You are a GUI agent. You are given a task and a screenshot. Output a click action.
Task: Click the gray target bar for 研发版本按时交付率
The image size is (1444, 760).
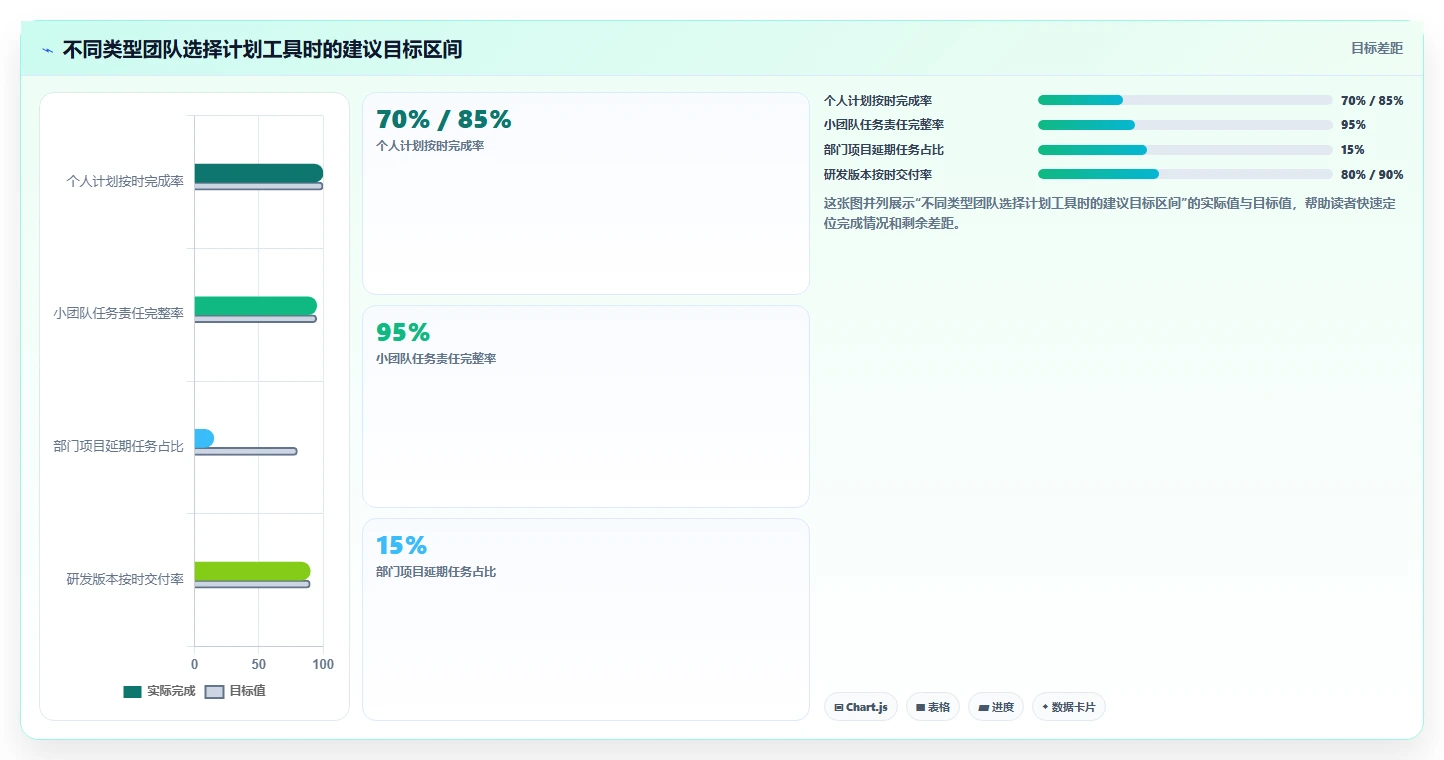coord(252,584)
